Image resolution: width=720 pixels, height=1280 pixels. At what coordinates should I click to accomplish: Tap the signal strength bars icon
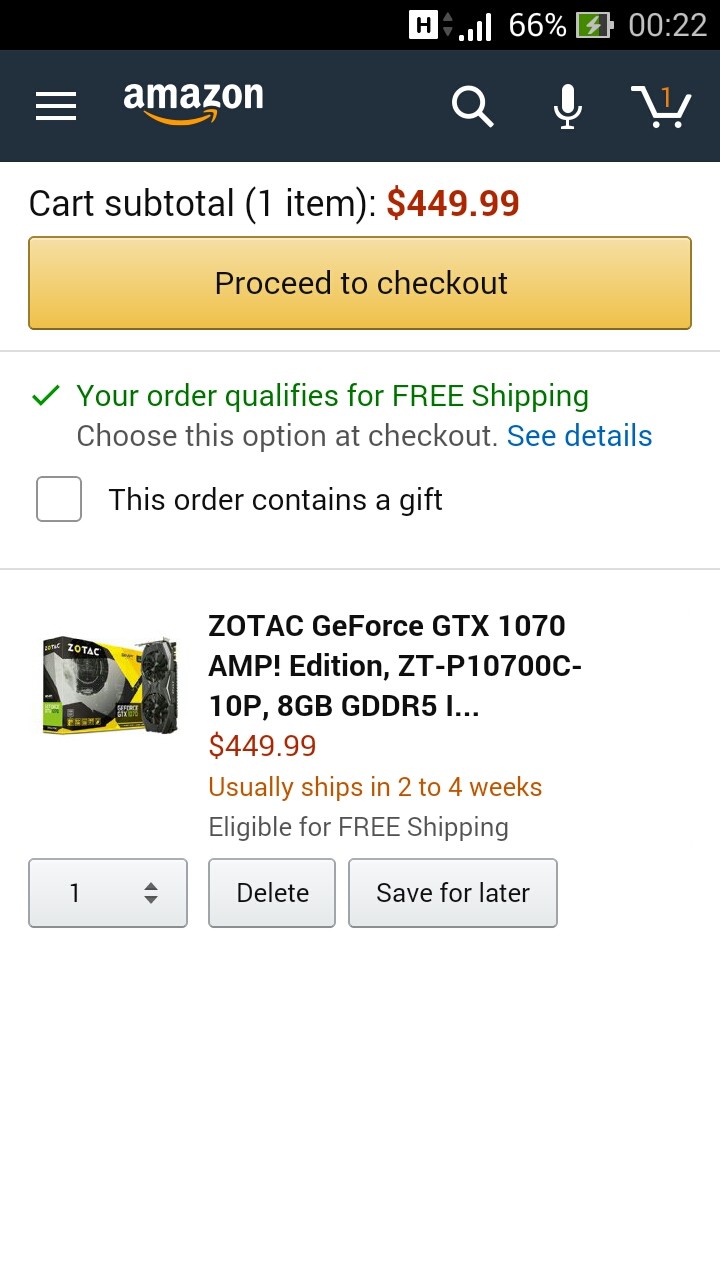point(476,26)
